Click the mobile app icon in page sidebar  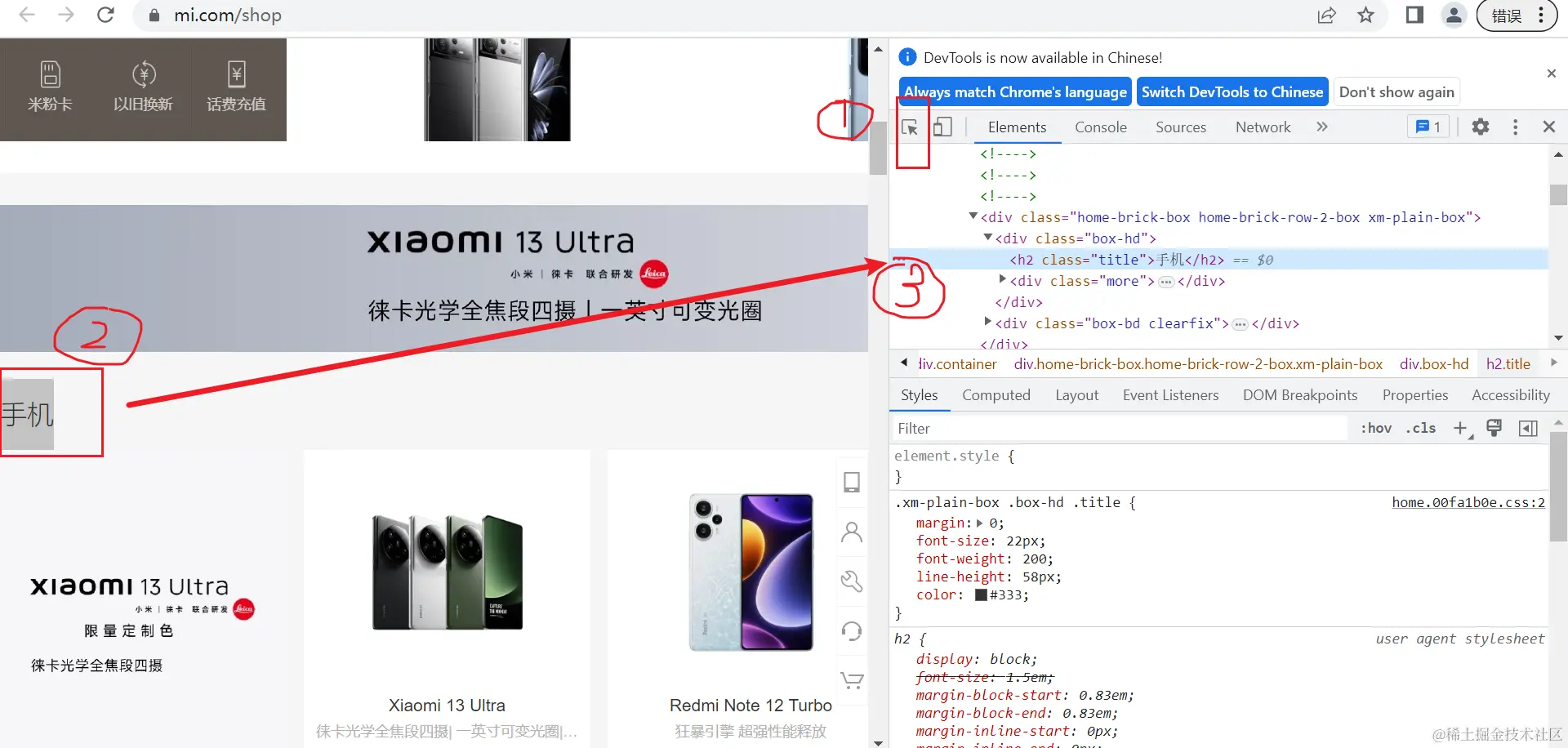852,483
